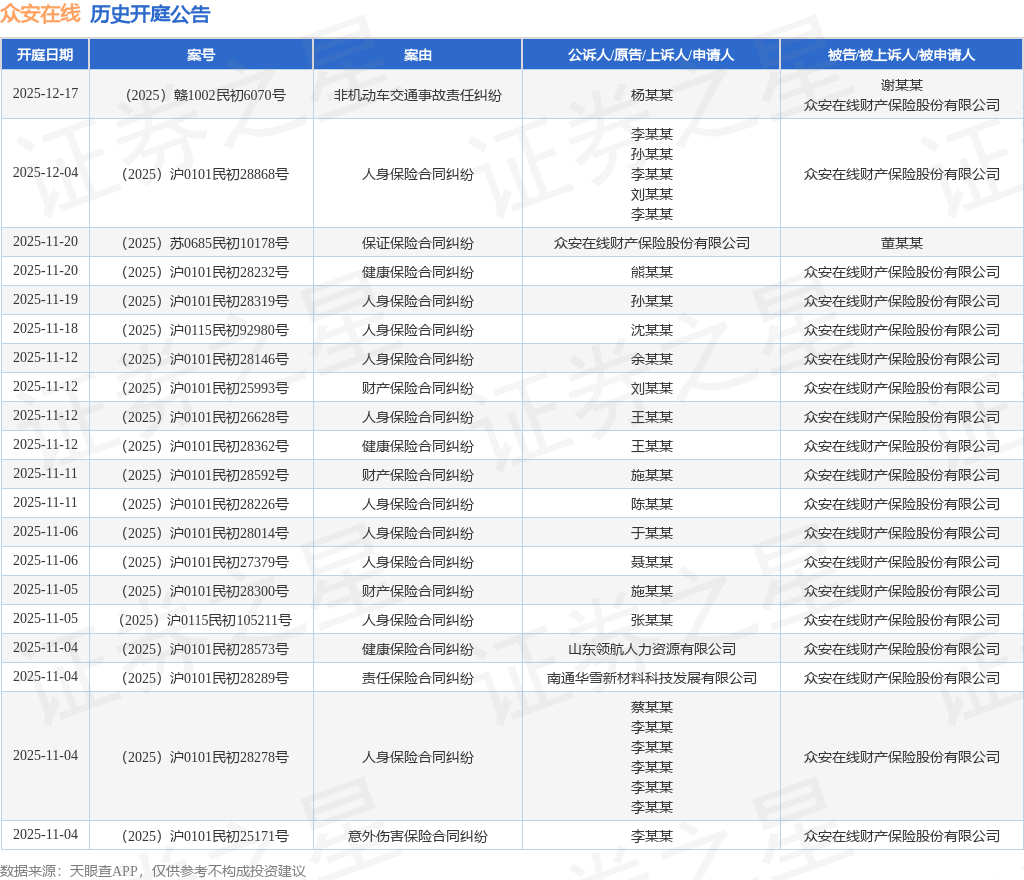The height and width of the screenshot is (880, 1024).
Task: Click the 被告/被上诉人/被申请人 column header
Action: [x=901, y=55]
